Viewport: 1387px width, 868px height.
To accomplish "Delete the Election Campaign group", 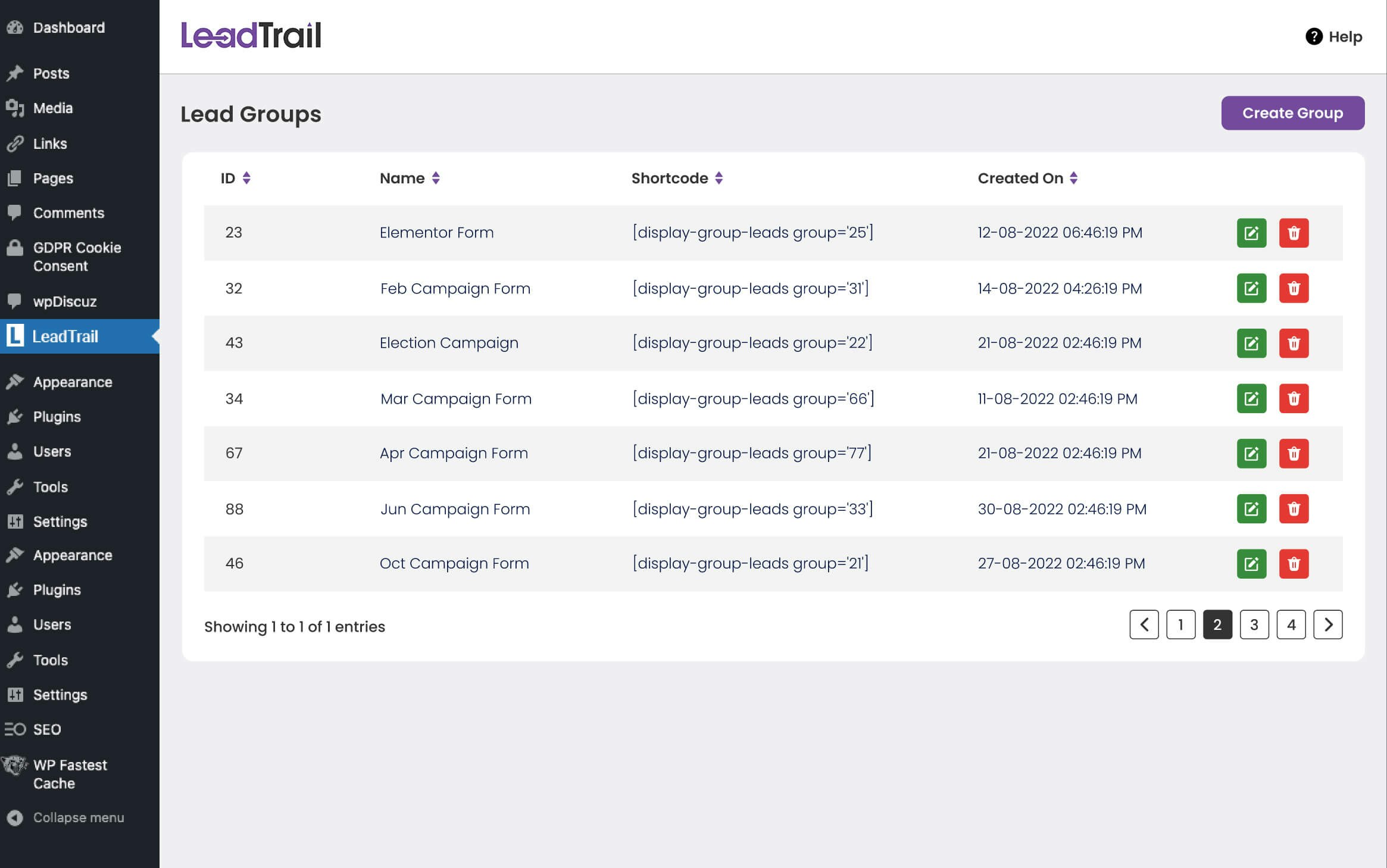I will tap(1294, 343).
